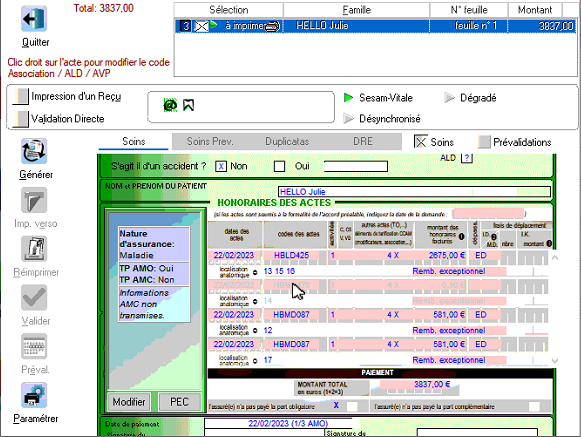Image resolution: width=581 pixels, height=437 pixels.
Task: Click HBMD087 act with tooth 17
Action: pos(291,344)
